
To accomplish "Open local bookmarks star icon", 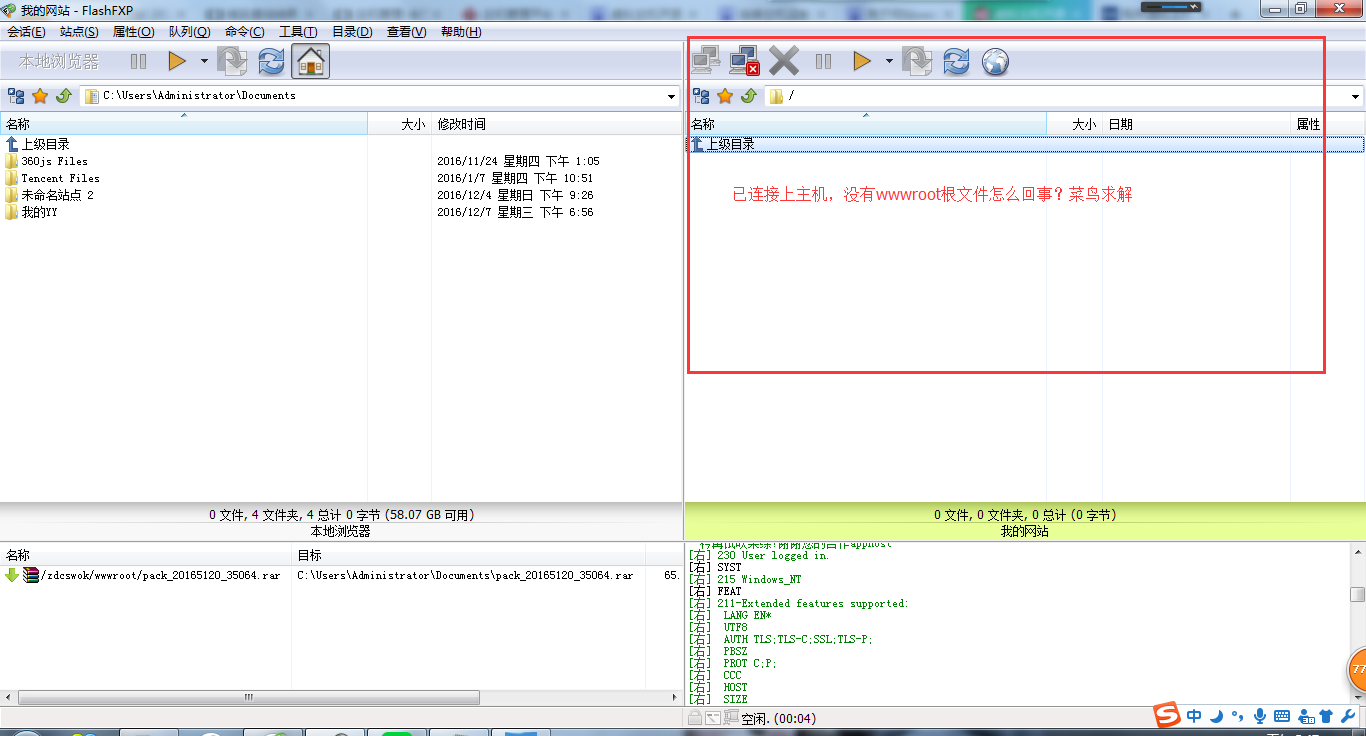I will pyautogui.click(x=40, y=96).
